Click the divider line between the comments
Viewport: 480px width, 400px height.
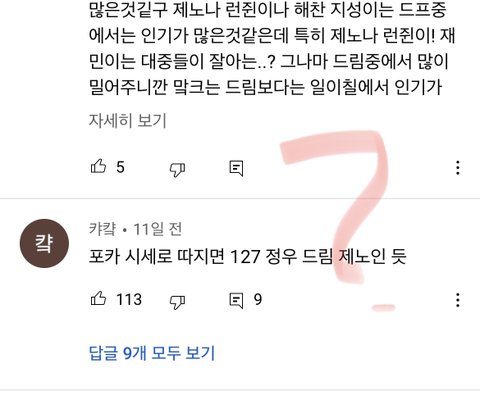(240, 199)
